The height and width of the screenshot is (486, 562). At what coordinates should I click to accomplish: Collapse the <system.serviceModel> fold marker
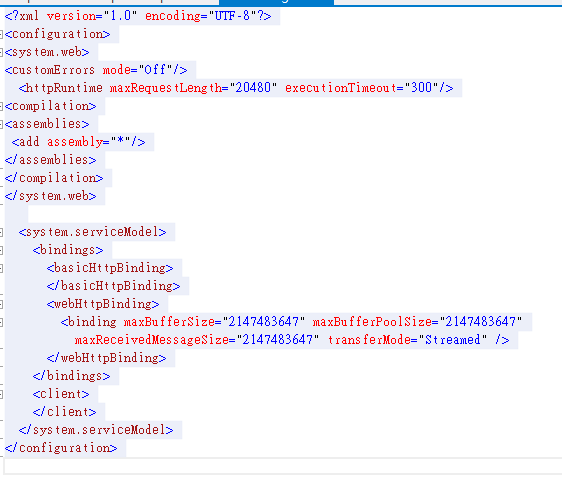[x=1, y=232]
